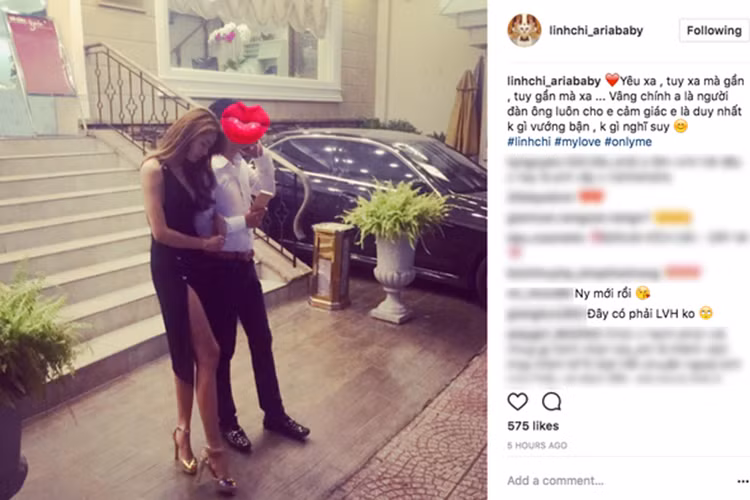
Task: Open the #onlyme hashtag
Action: click(628, 142)
